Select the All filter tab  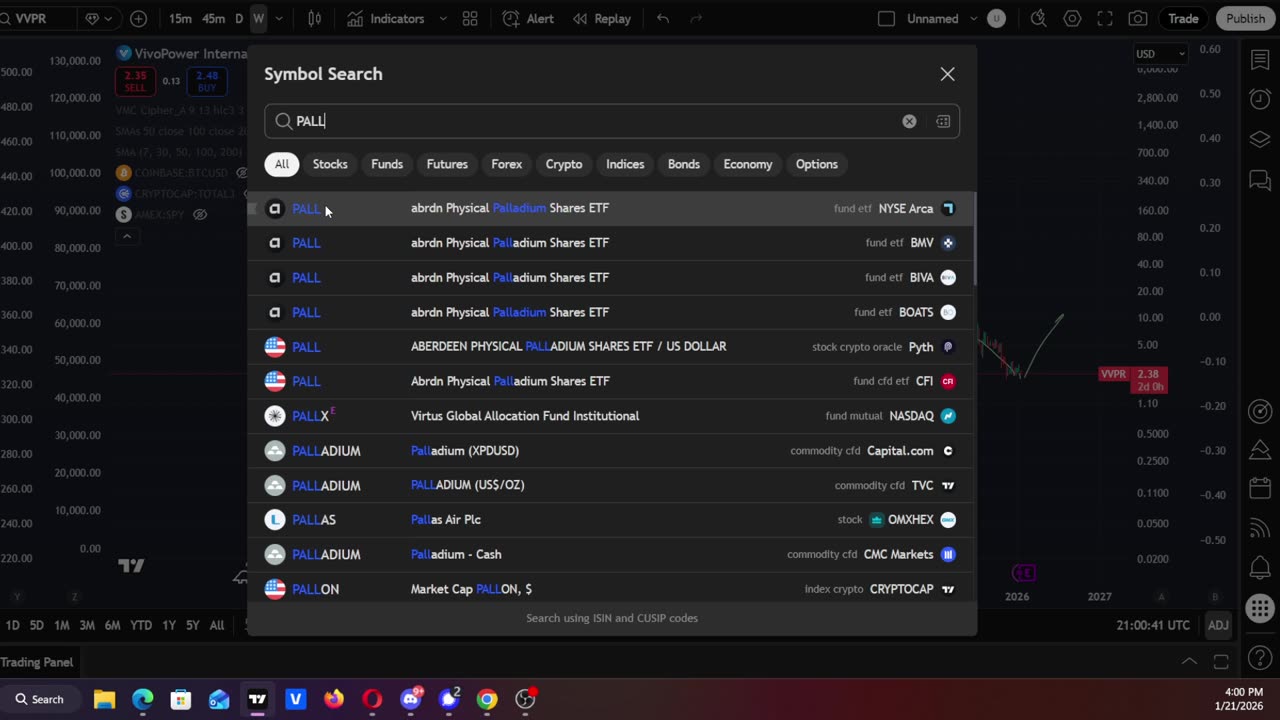(282, 164)
